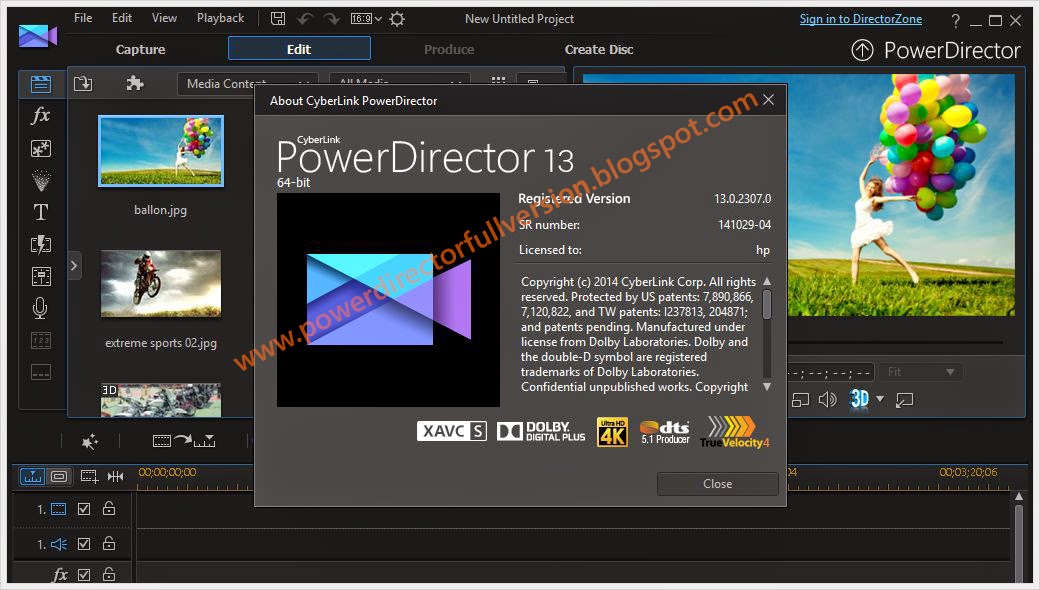
Task: Click the fit timeline ruler icon
Action: click(x=115, y=476)
